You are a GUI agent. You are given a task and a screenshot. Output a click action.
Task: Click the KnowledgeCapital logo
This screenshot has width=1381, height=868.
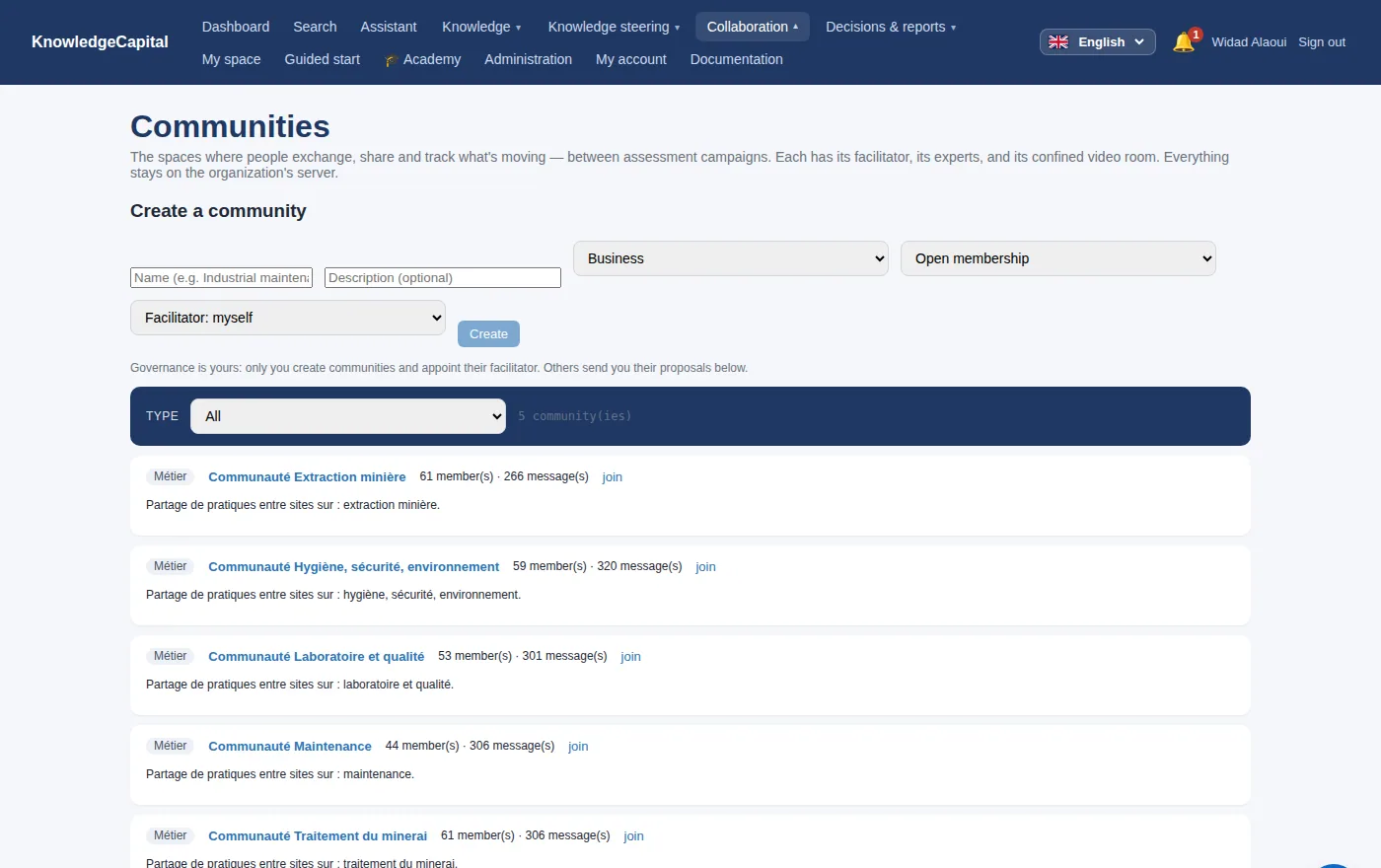click(x=100, y=41)
